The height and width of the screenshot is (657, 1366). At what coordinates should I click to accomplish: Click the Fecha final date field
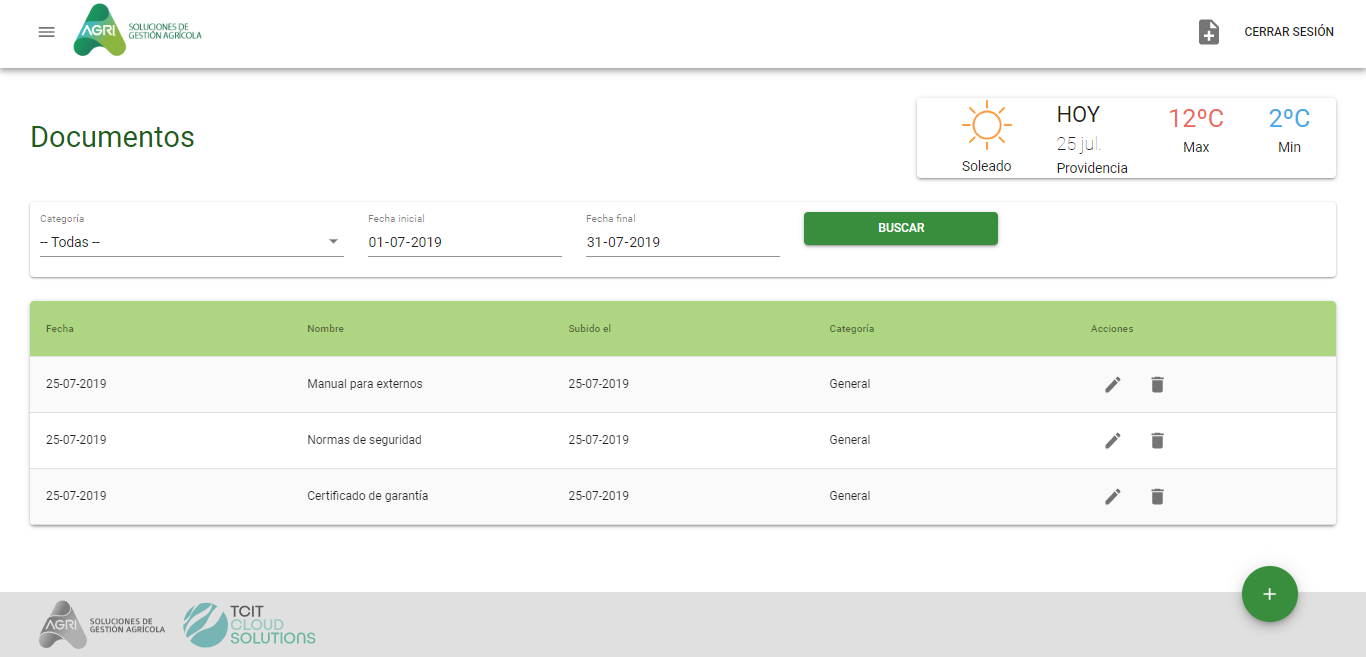(682, 242)
